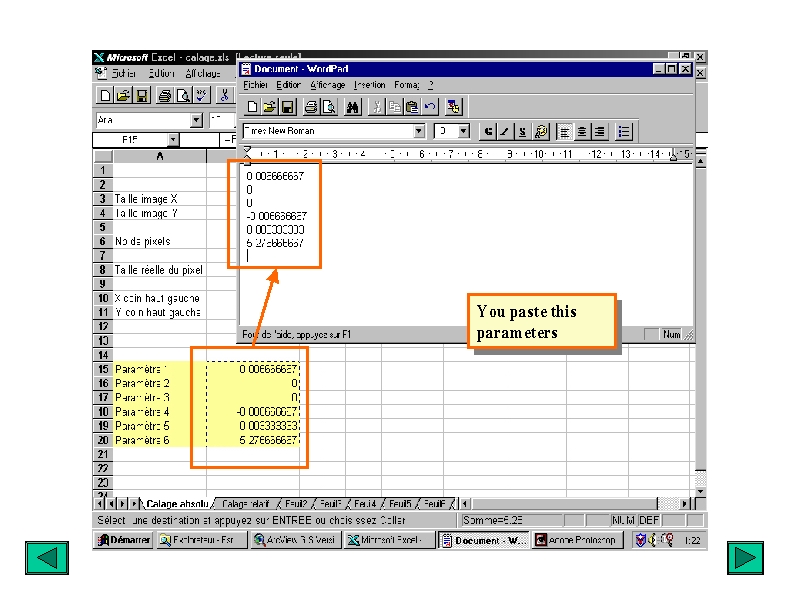Image resolution: width=800 pixels, height=600 pixels.
Task: Click Print icon in WordPad toolbar
Action: tap(311, 107)
